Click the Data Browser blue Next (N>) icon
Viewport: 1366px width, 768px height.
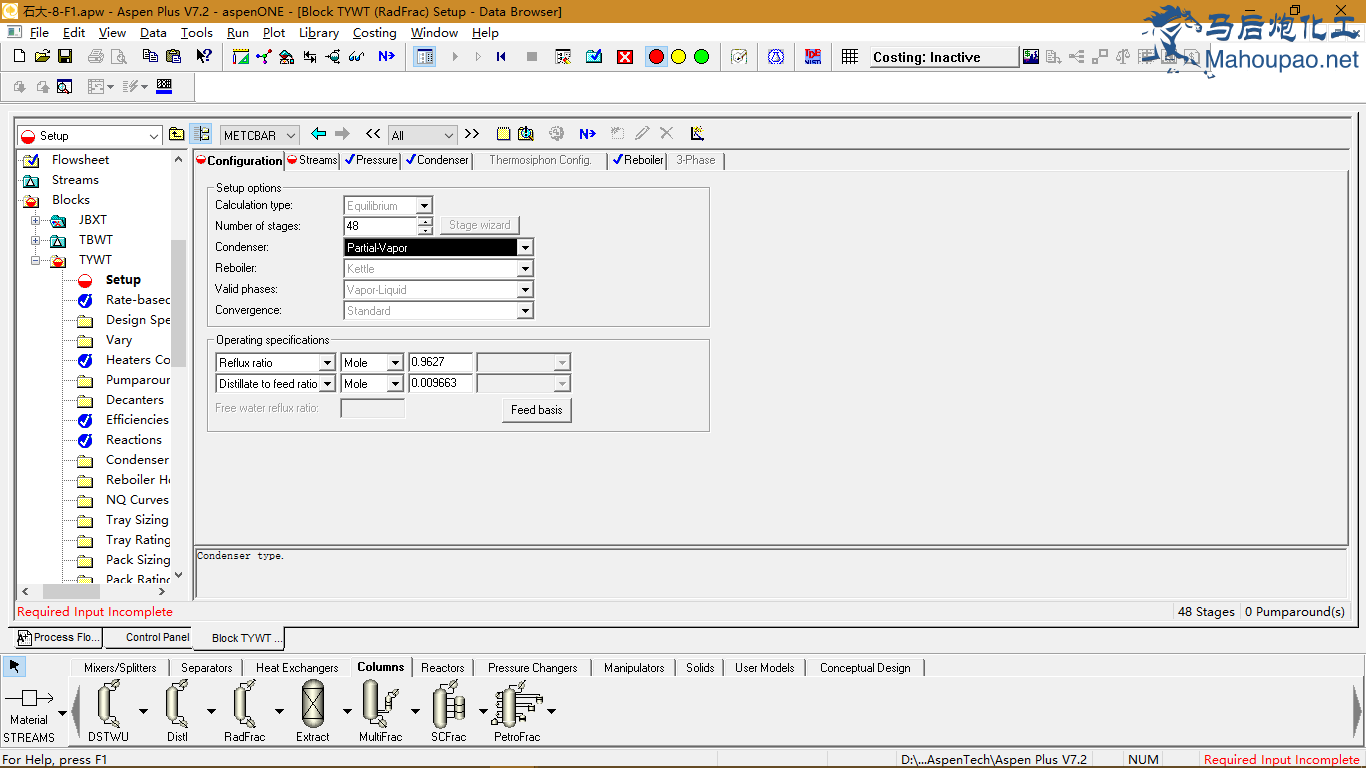coord(587,134)
